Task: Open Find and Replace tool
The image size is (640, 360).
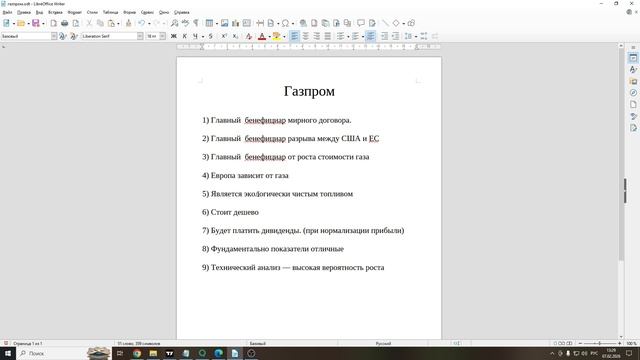Action: click(x=174, y=23)
